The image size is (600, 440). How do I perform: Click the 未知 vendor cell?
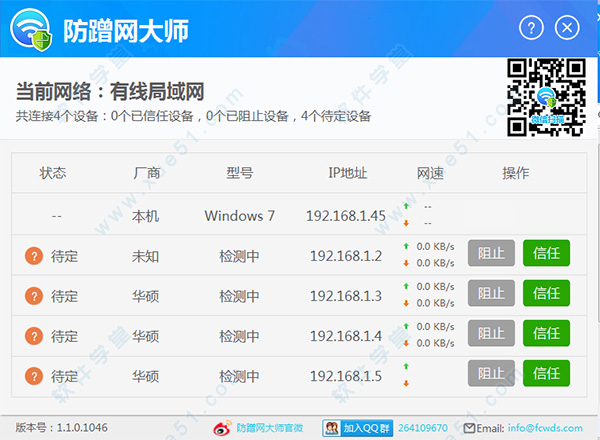[x=145, y=256]
